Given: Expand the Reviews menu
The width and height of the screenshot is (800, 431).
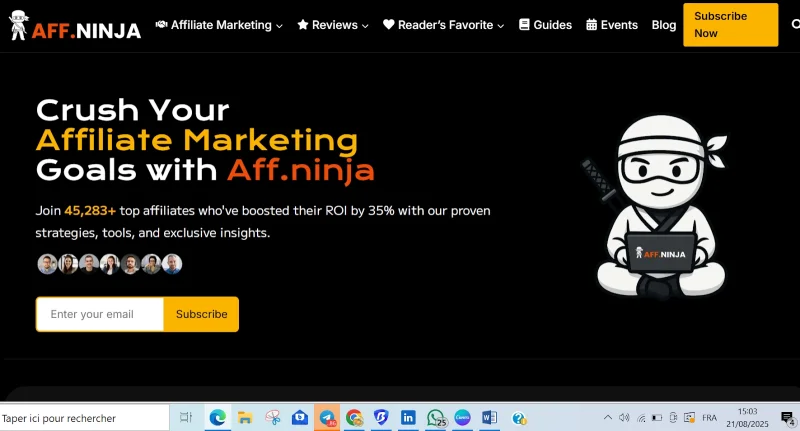Looking at the screenshot, I should tap(333, 25).
